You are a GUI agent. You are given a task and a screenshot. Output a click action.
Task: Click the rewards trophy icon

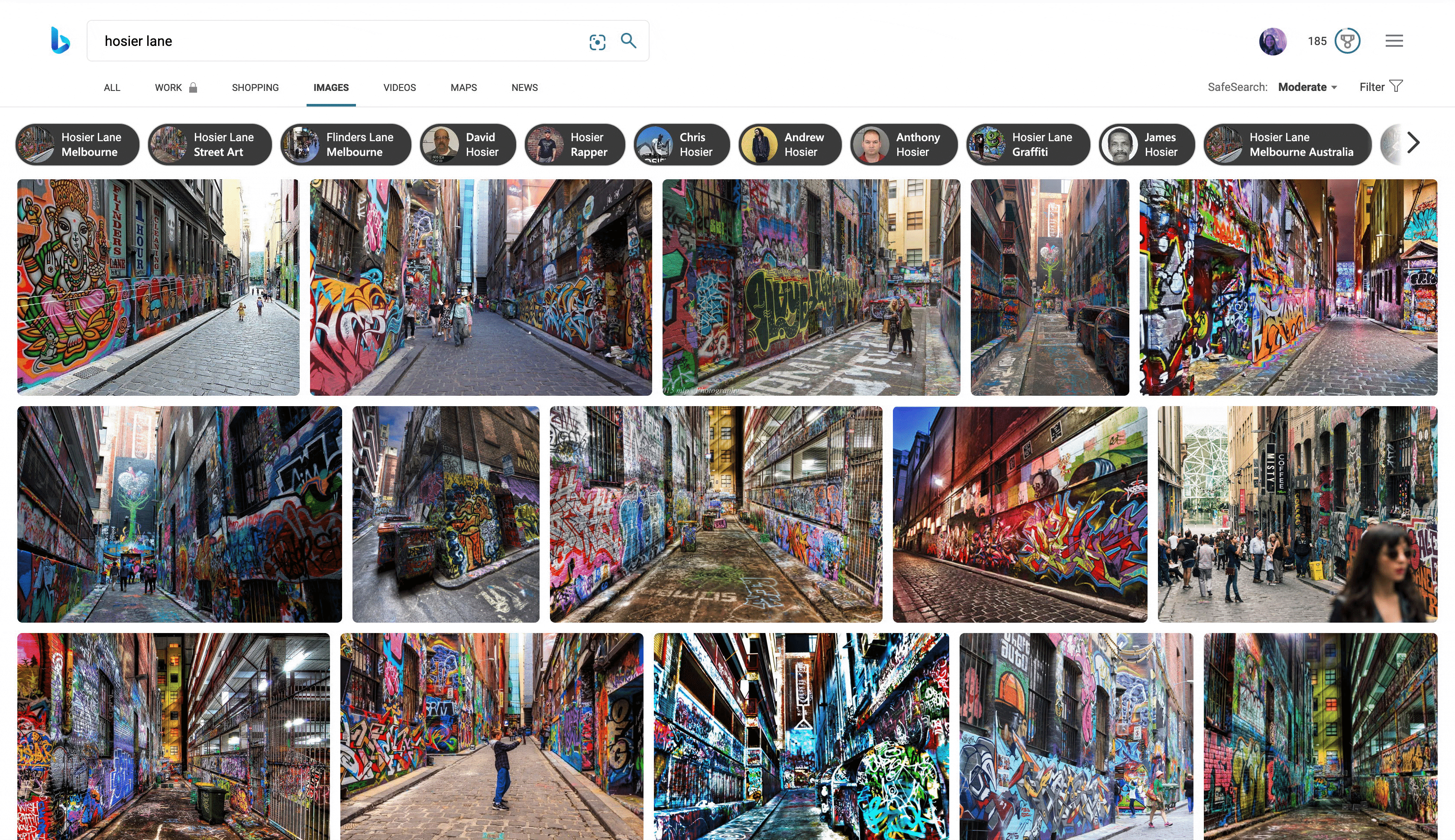(1347, 41)
